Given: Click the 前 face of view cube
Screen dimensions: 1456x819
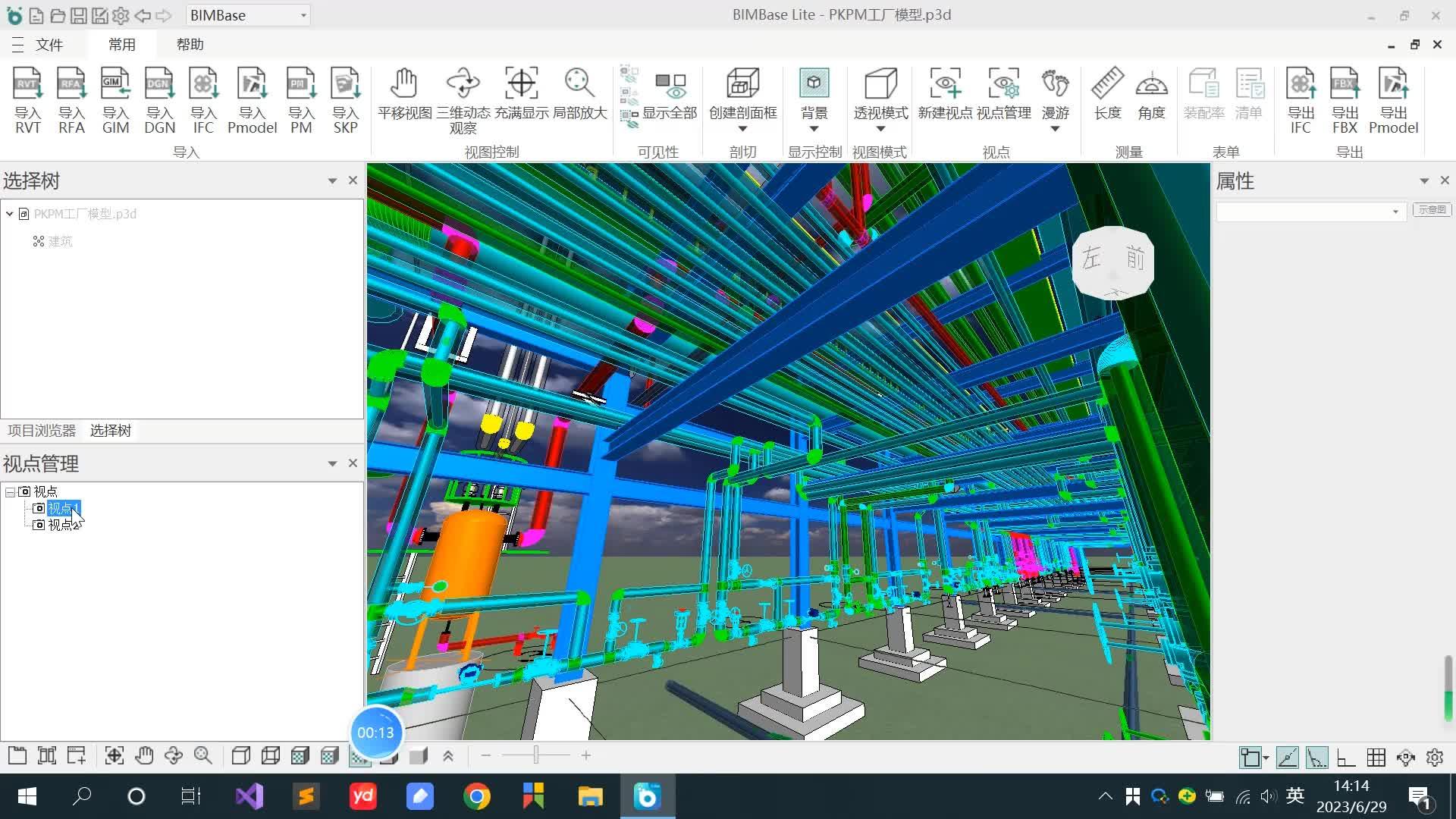Looking at the screenshot, I should (x=1134, y=259).
